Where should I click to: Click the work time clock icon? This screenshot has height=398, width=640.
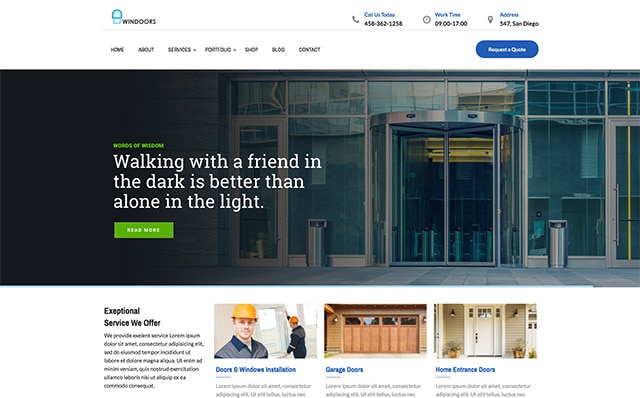click(x=427, y=20)
